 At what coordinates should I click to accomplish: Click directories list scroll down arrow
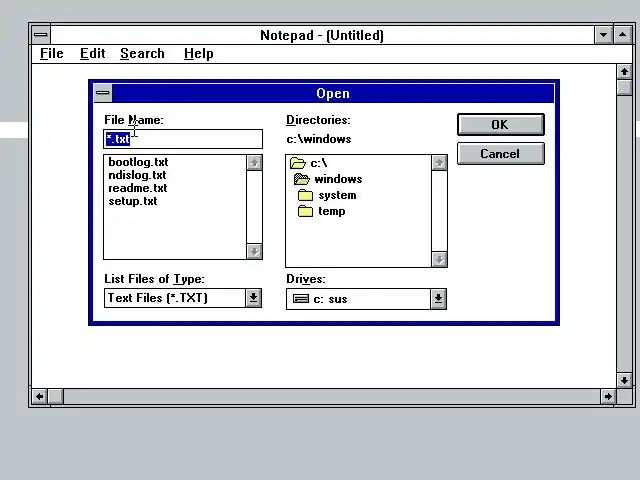pyautogui.click(x=439, y=259)
